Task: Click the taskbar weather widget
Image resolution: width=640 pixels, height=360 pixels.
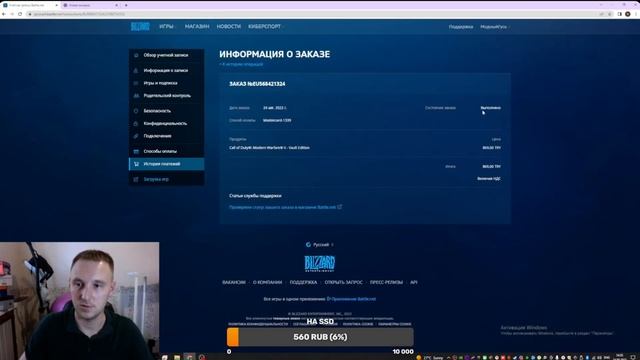Action: point(430,358)
